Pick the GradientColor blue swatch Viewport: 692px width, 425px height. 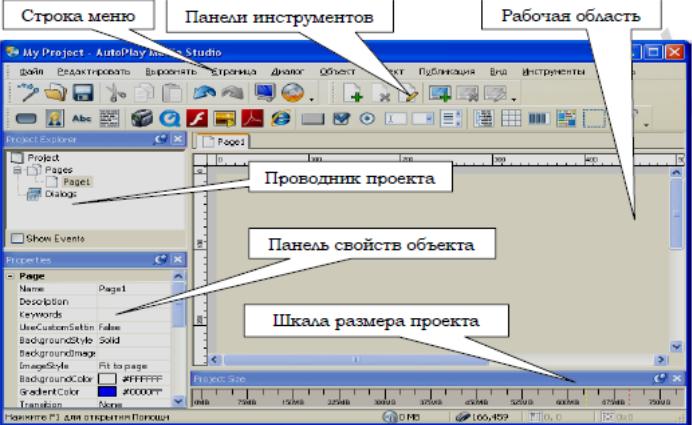pyautogui.click(x=107, y=392)
